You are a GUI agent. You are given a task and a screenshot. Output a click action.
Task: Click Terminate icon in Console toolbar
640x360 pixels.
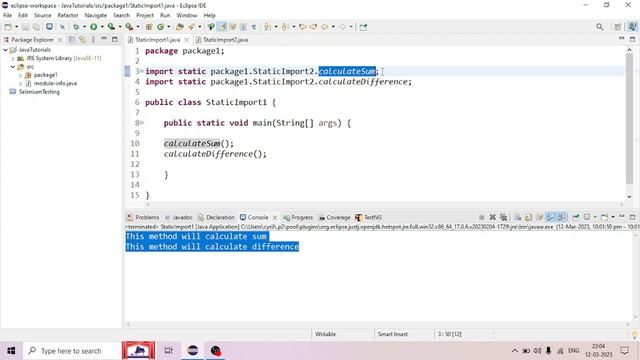482,217
